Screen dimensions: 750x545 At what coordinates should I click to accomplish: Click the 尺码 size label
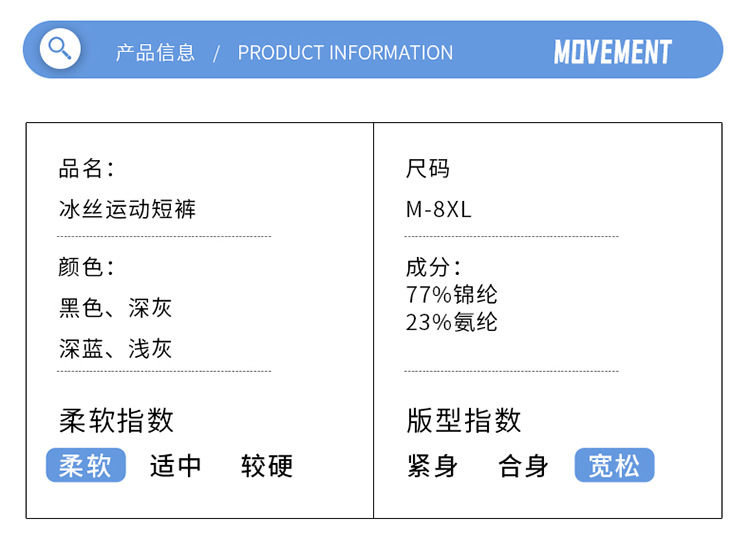pyautogui.click(x=428, y=169)
